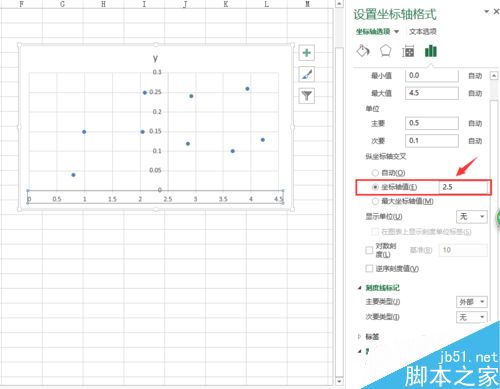Switch to Size & Properties tab icon

[408, 51]
